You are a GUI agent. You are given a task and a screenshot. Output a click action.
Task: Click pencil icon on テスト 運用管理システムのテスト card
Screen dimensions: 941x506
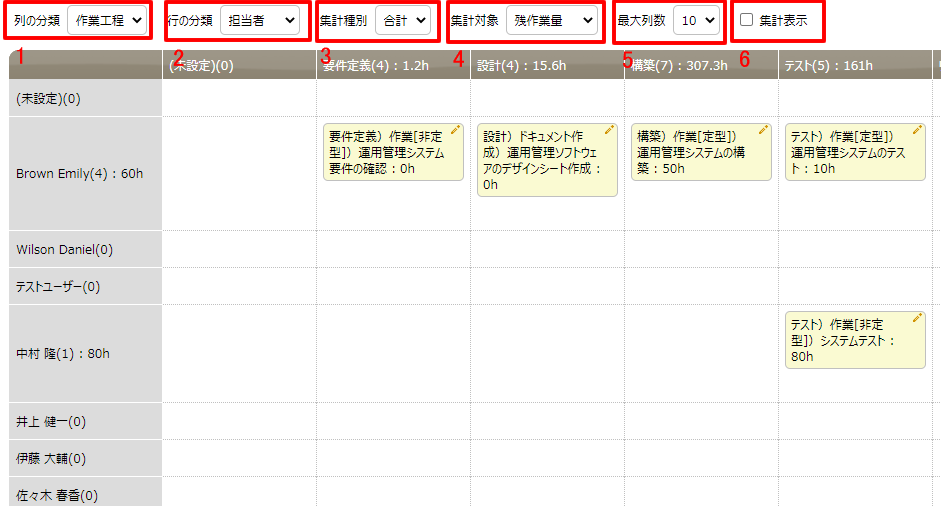pyautogui.click(x=918, y=130)
